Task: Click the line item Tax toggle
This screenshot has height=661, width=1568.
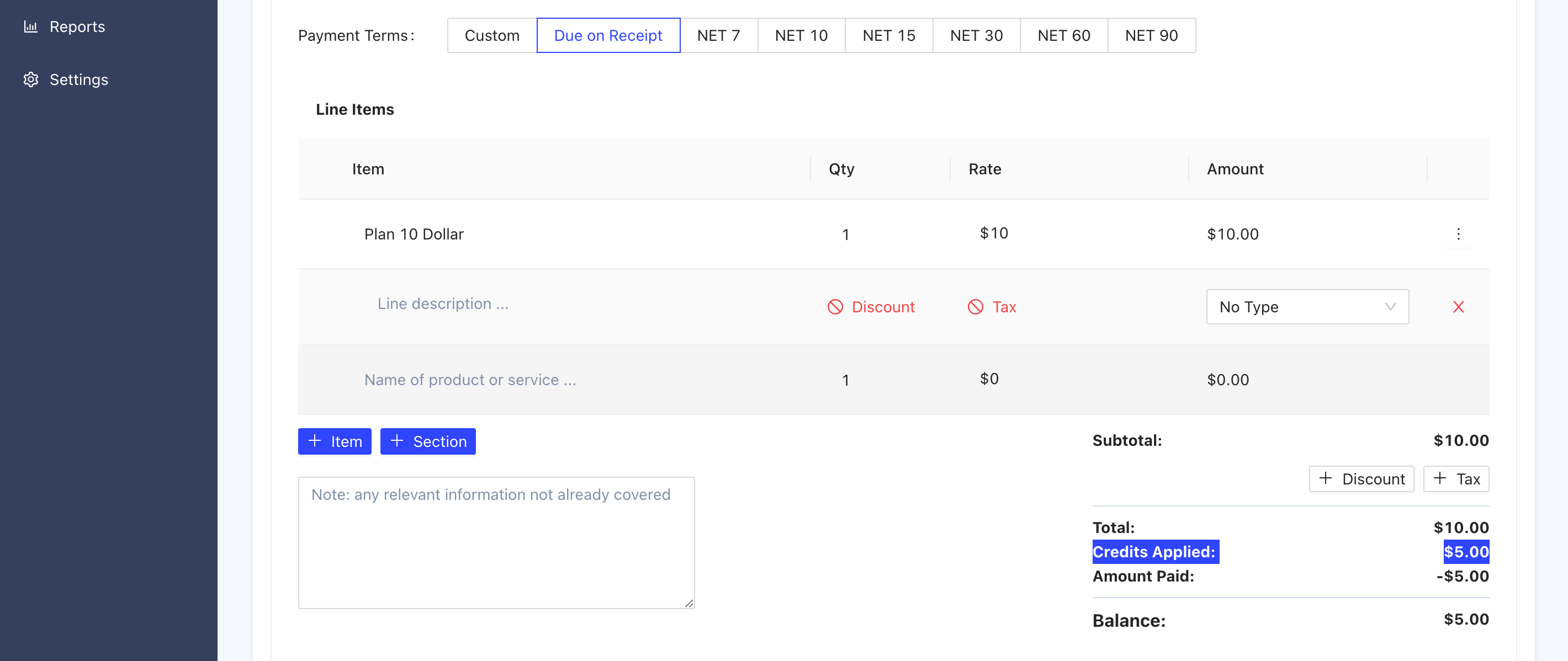Action: tap(992, 307)
